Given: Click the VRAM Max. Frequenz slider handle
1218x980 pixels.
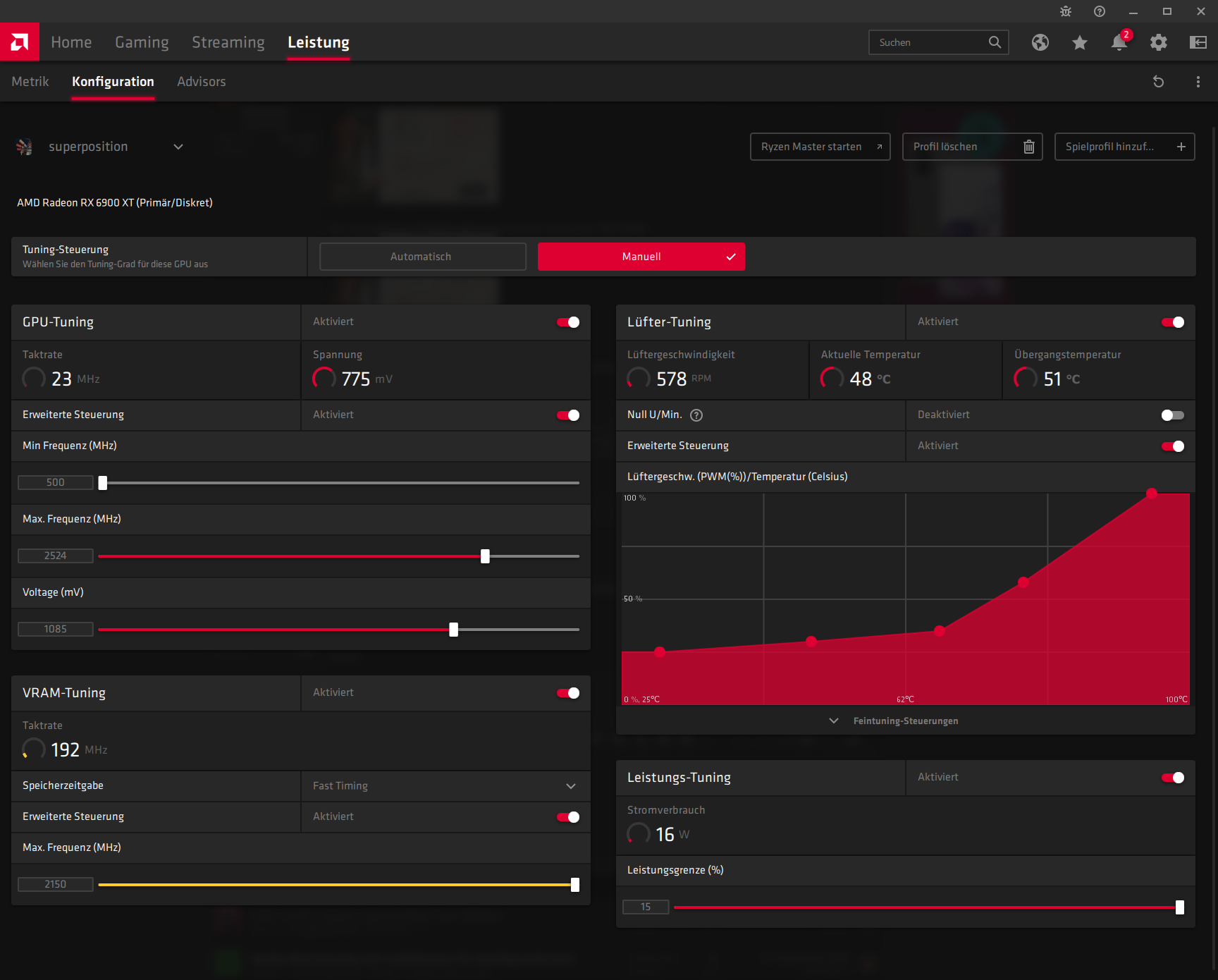Looking at the screenshot, I should click(x=575, y=885).
